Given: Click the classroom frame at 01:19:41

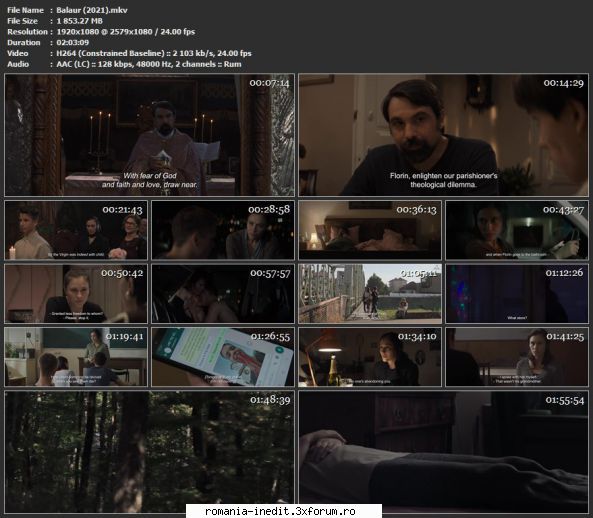Looking at the screenshot, I should coord(76,357).
